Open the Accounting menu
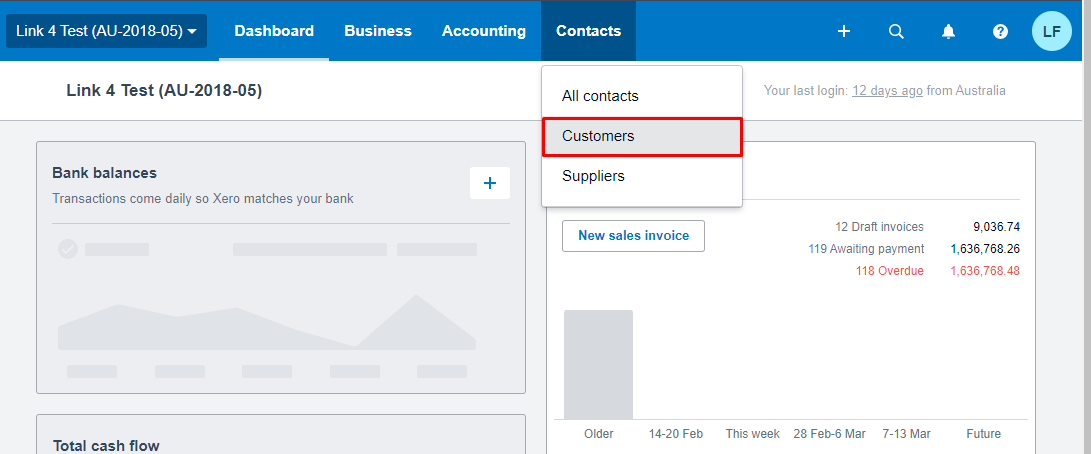The height and width of the screenshot is (454, 1091). pyautogui.click(x=484, y=31)
